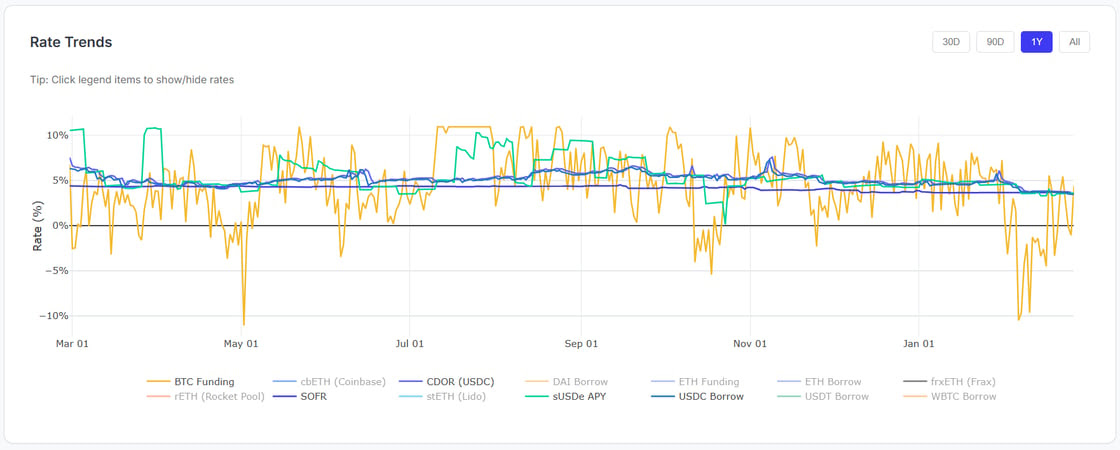Select the 90D time range
The width and height of the screenshot is (1120, 450).
coord(994,42)
